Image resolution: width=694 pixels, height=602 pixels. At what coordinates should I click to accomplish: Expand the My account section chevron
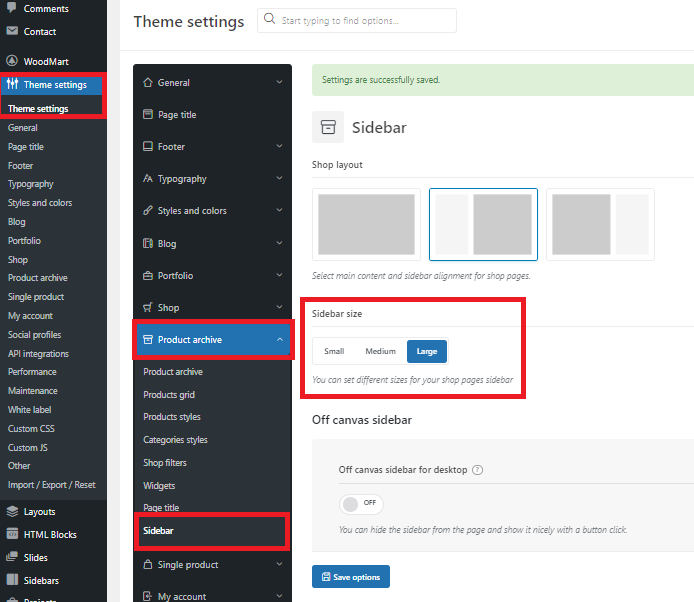(279, 596)
